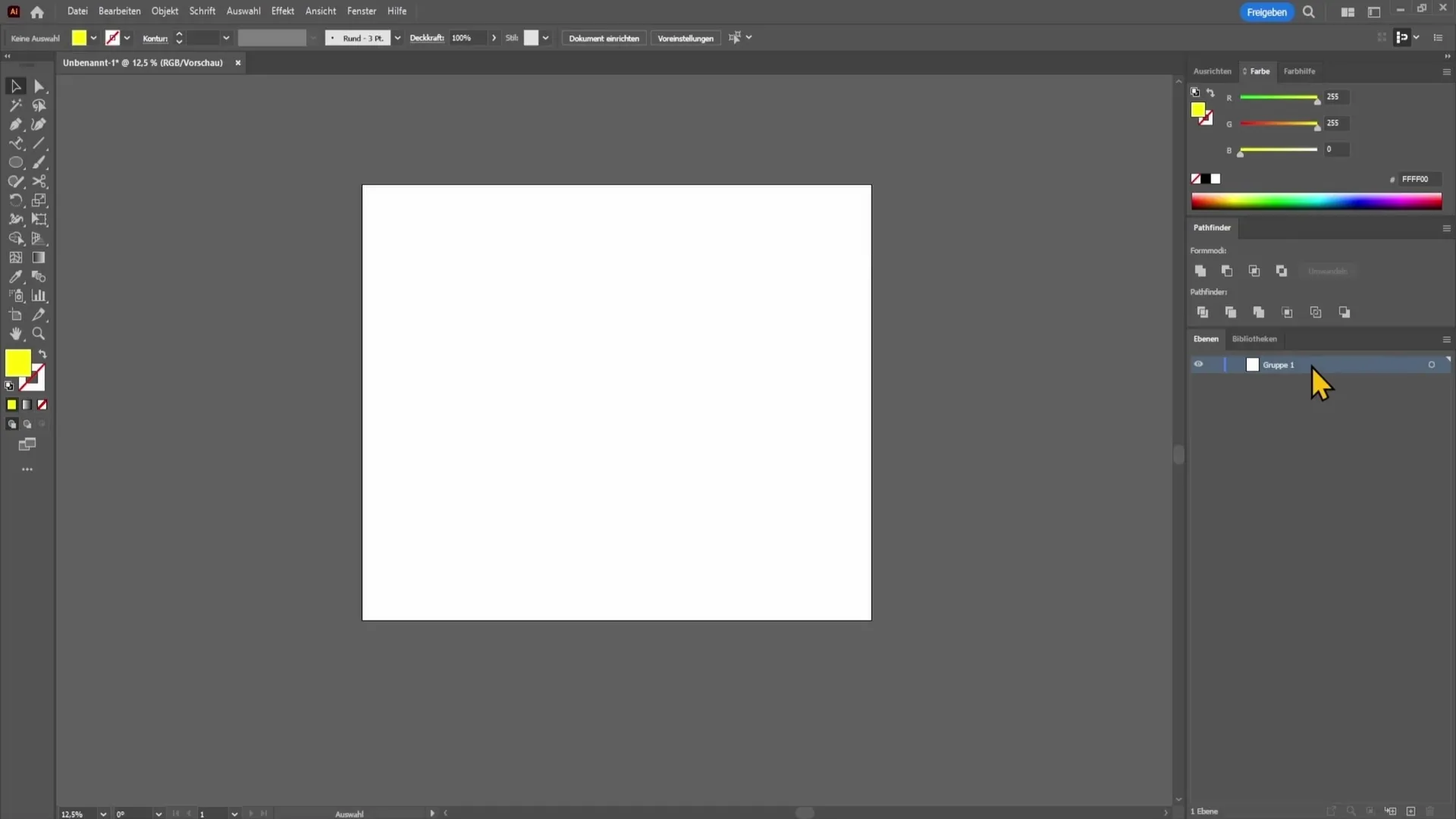This screenshot has width=1456, height=819.
Task: Click Dokument einrichten button
Action: pos(604,38)
